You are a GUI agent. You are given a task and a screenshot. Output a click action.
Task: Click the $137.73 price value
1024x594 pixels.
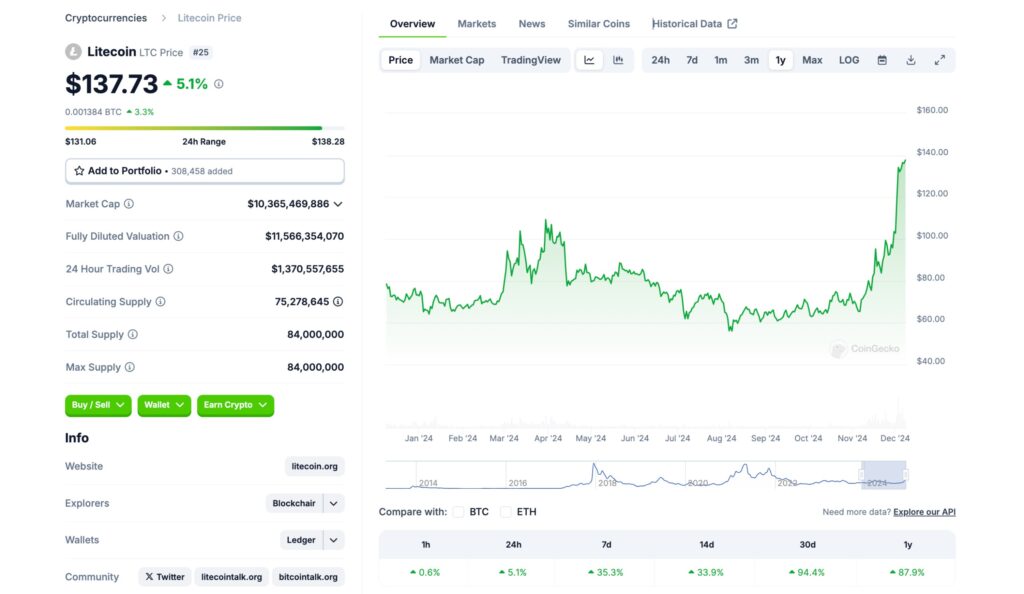(x=111, y=84)
